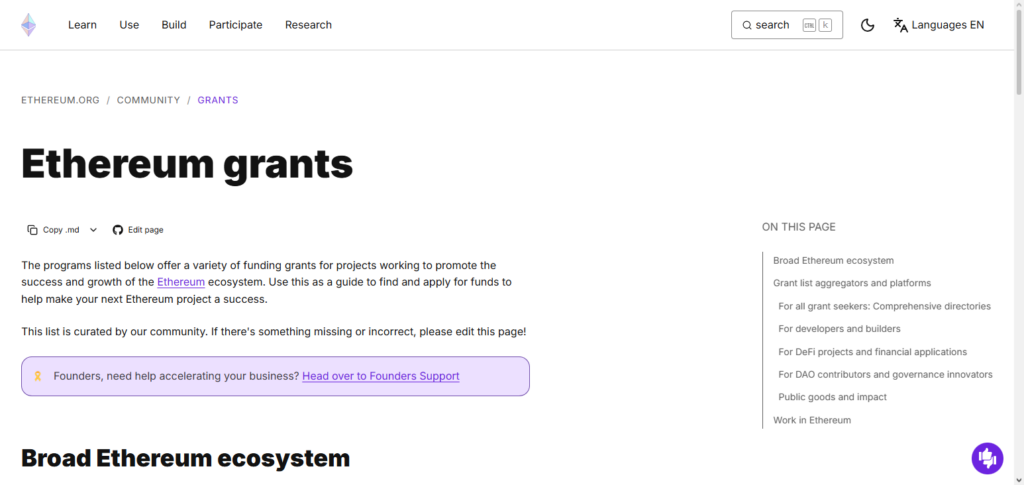Click inside the search field
Viewport: 1024px width, 485px height.
(x=787, y=25)
